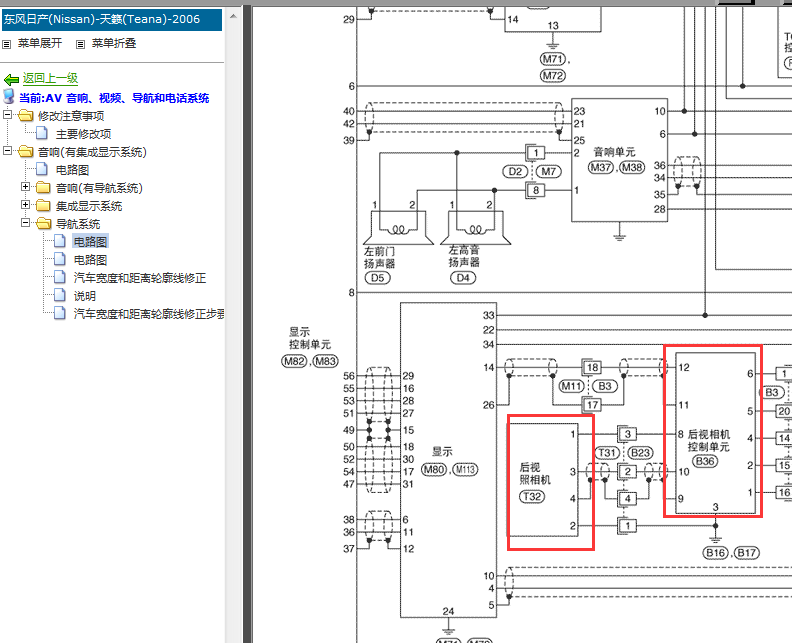Click the 菜单折叠 list icon
The height and width of the screenshot is (643, 792).
coord(80,44)
